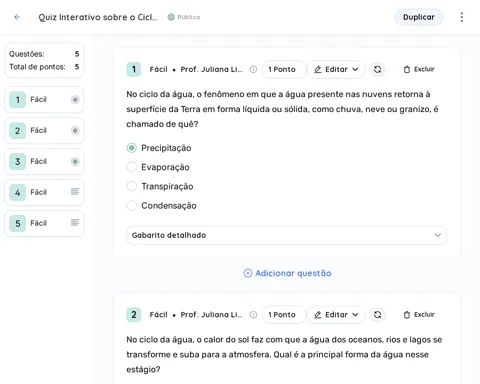
Task: Choose the Condensação radio option
Action: tap(161, 206)
